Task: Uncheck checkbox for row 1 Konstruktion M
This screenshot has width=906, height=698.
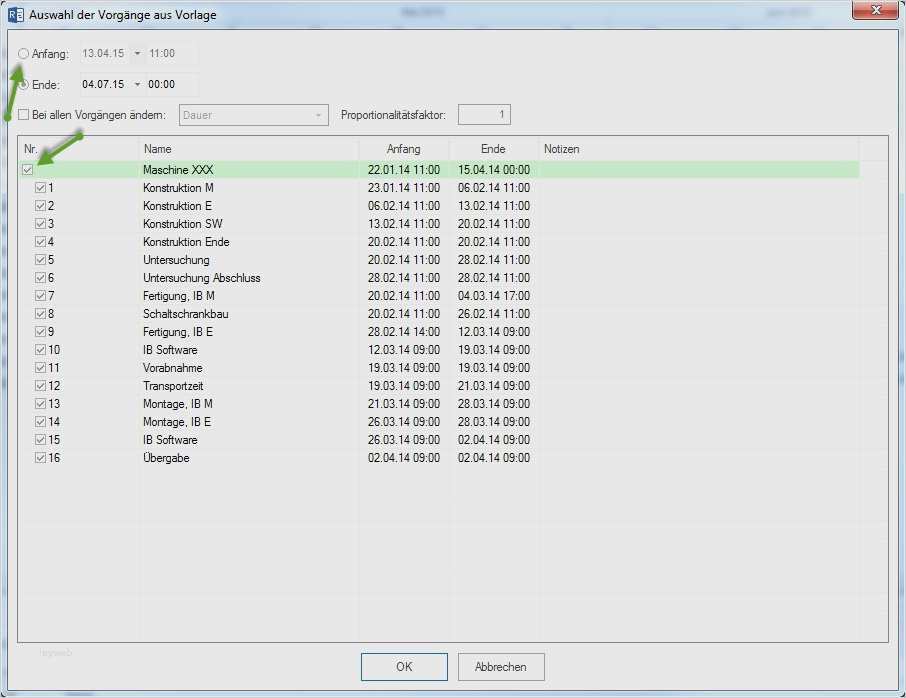Action: 40,188
